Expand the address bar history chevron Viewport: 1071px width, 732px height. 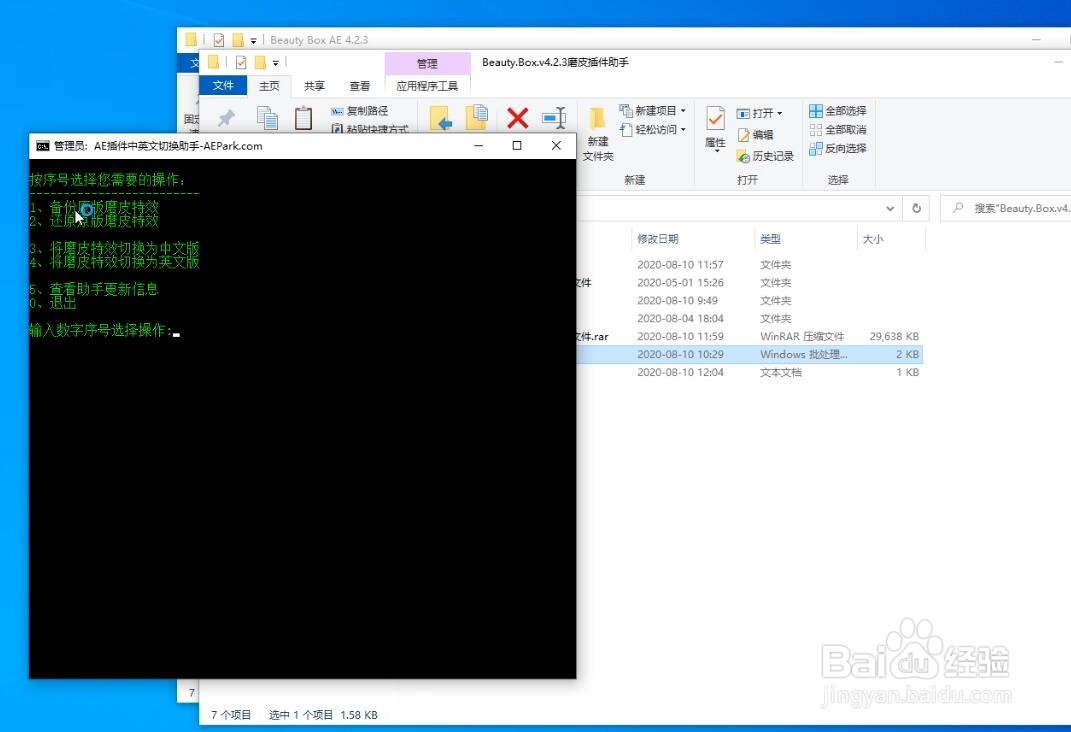890,208
